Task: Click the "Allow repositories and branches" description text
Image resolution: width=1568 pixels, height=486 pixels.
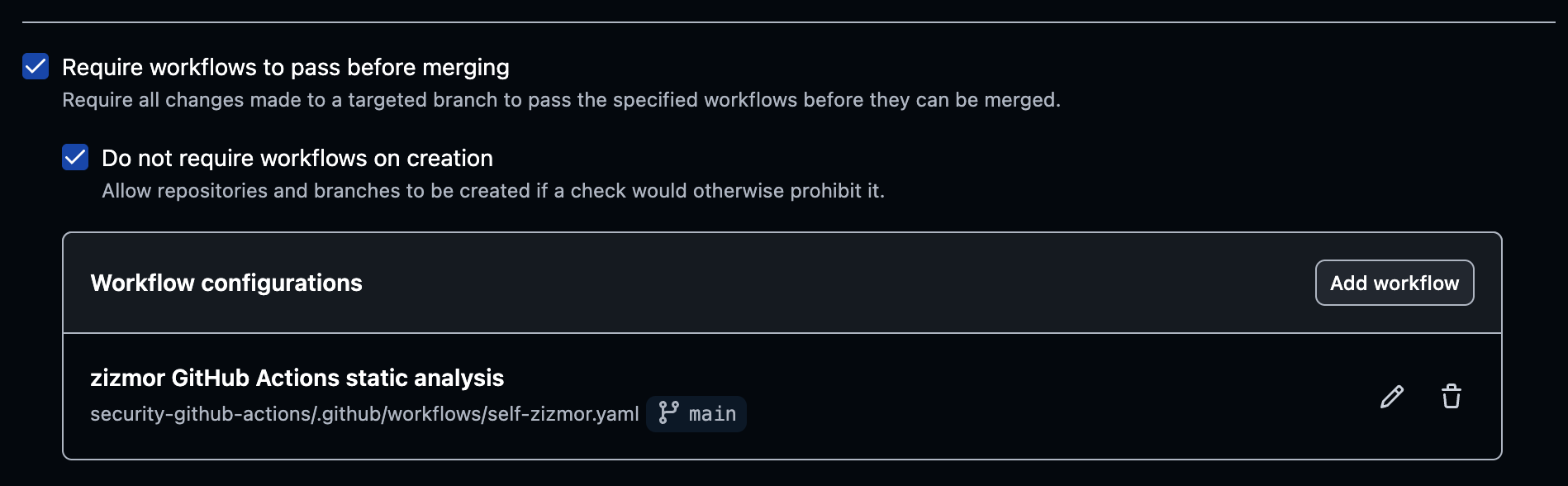Action: [x=492, y=191]
